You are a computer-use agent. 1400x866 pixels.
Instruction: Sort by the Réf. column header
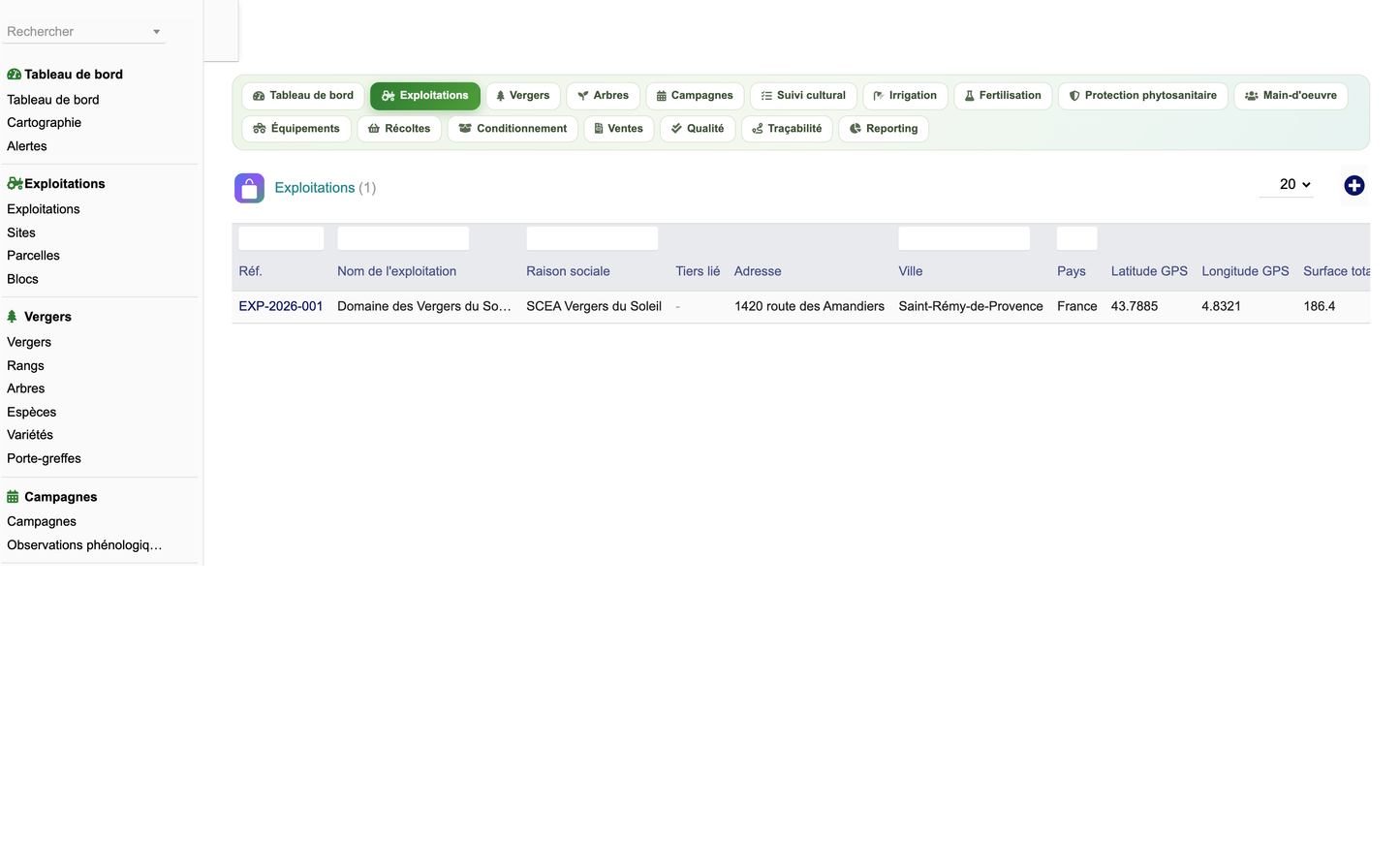coord(251,271)
